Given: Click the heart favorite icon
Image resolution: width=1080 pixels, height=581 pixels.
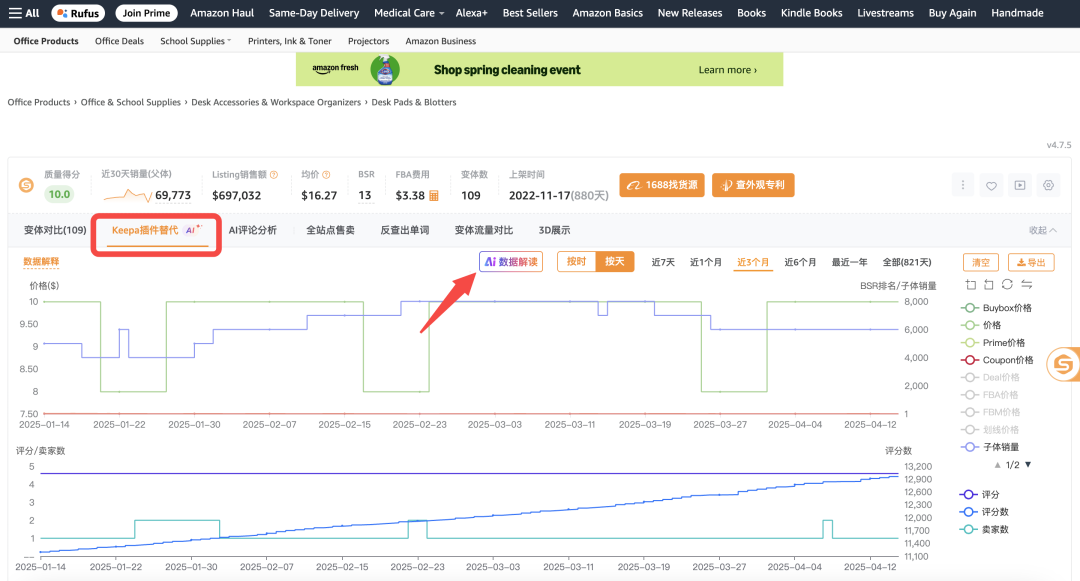Looking at the screenshot, I should click(991, 185).
